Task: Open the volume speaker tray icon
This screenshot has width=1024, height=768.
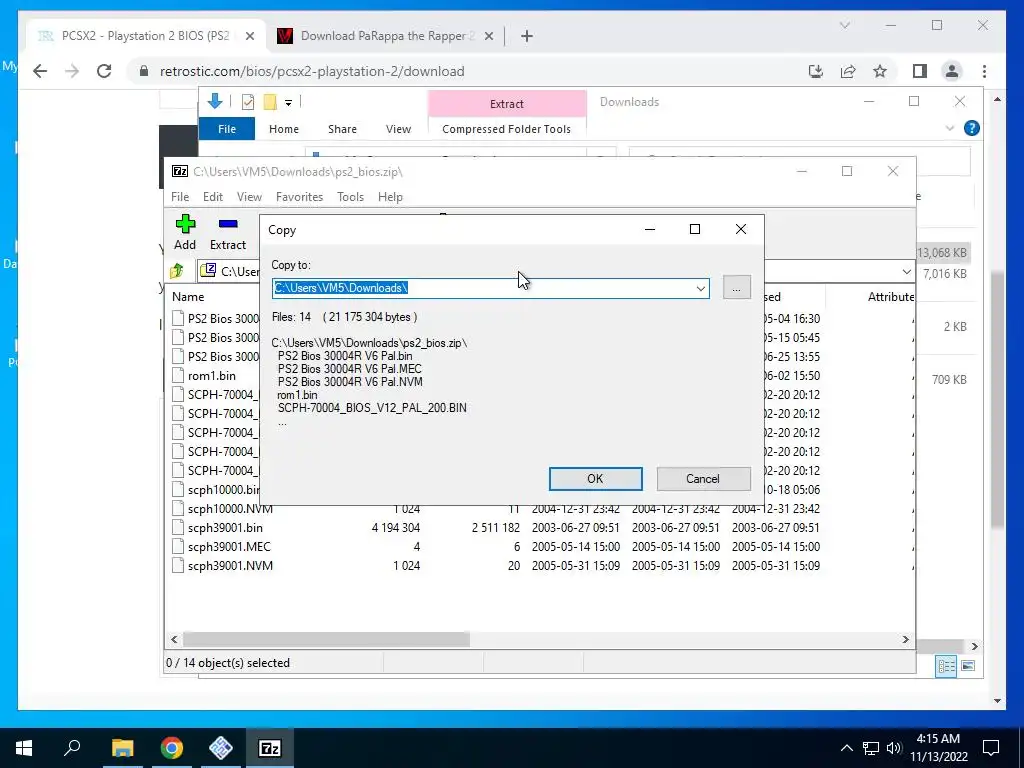Action: [x=894, y=748]
